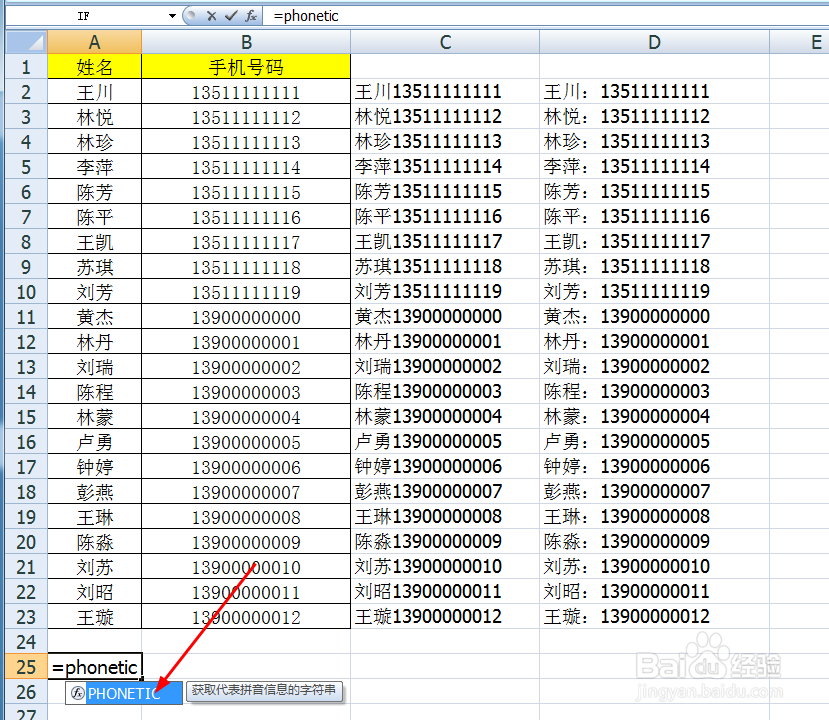Click cell 林悦：13511111112 in column D

655,117
